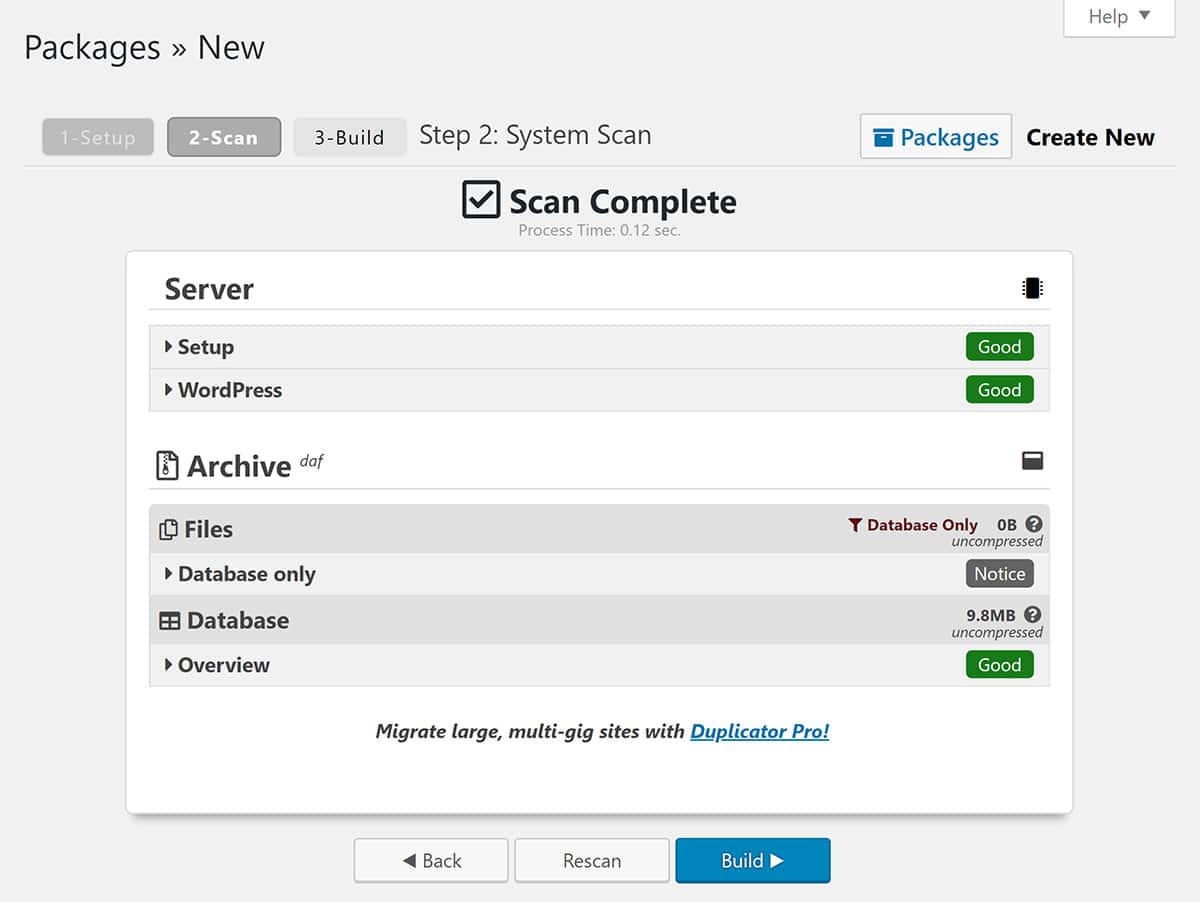Select the 3-Build step tab
This screenshot has height=902, width=1200.
[x=349, y=138]
